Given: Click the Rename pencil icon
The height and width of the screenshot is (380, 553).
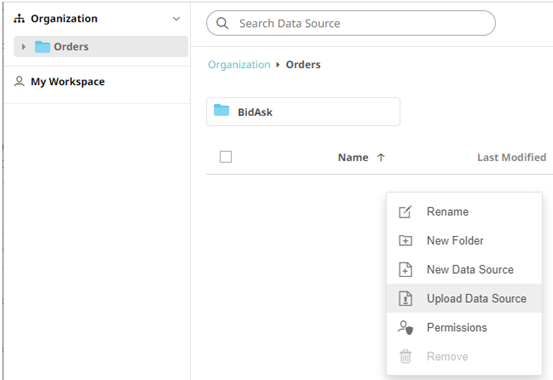Looking at the screenshot, I should click(x=405, y=212).
